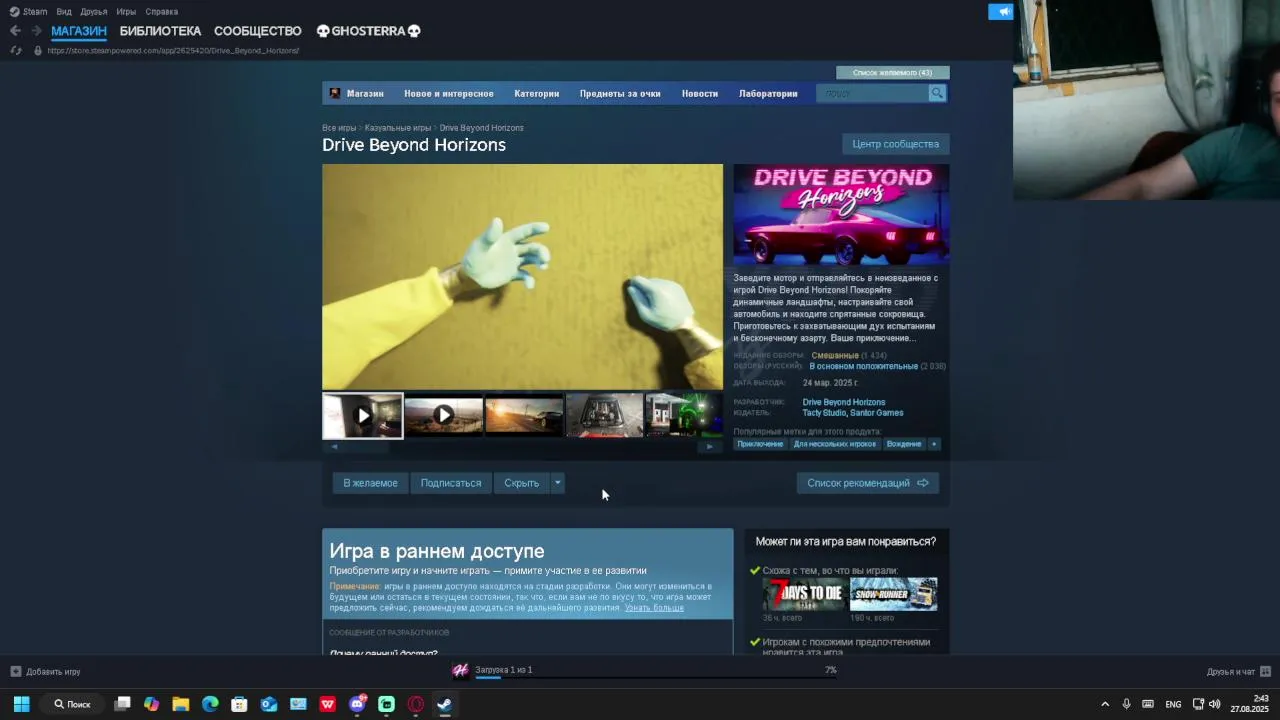
Task: Open the SnowRunner game capsule
Action: [x=893, y=594]
